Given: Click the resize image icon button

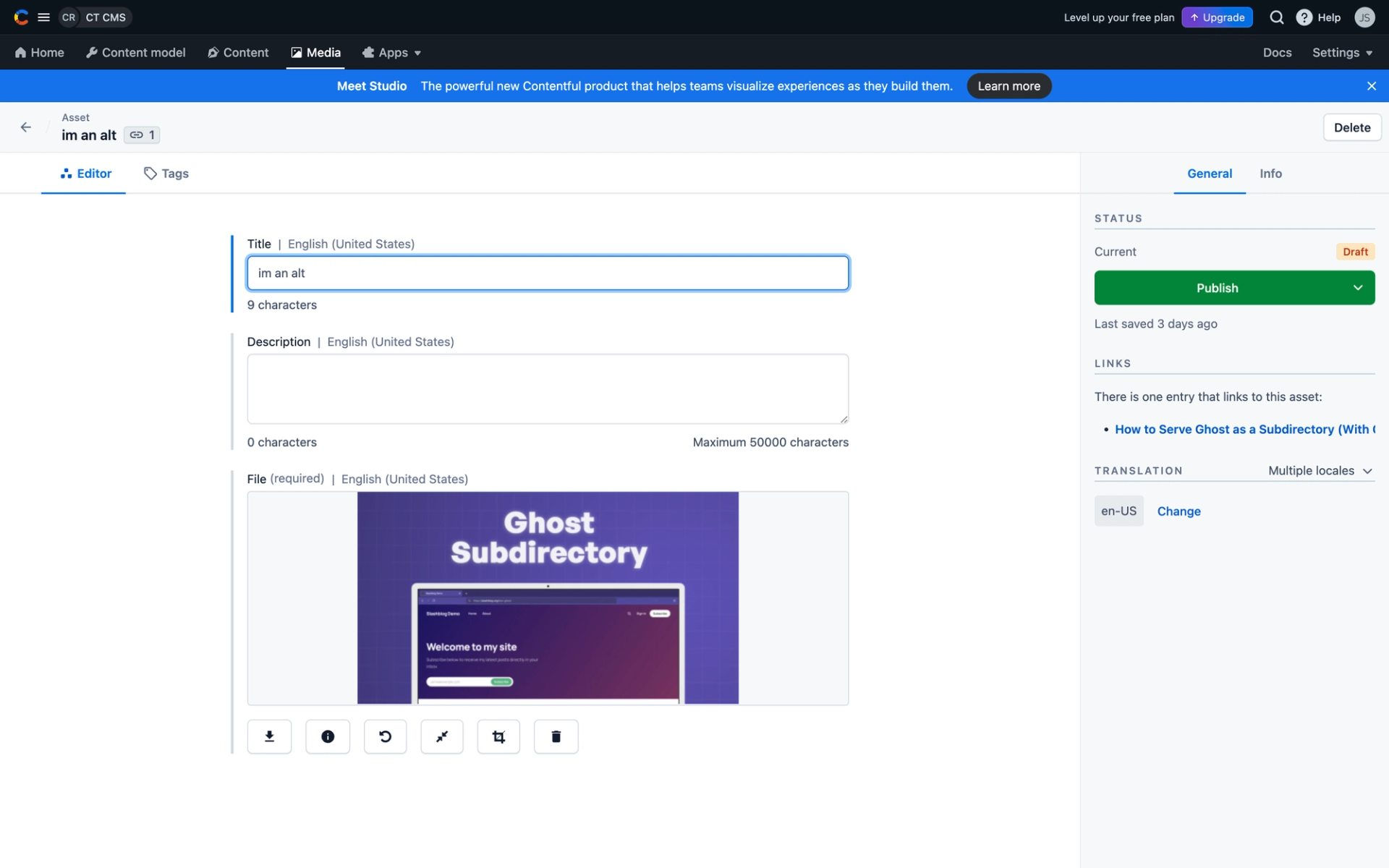Looking at the screenshot, I should [442, 736].
